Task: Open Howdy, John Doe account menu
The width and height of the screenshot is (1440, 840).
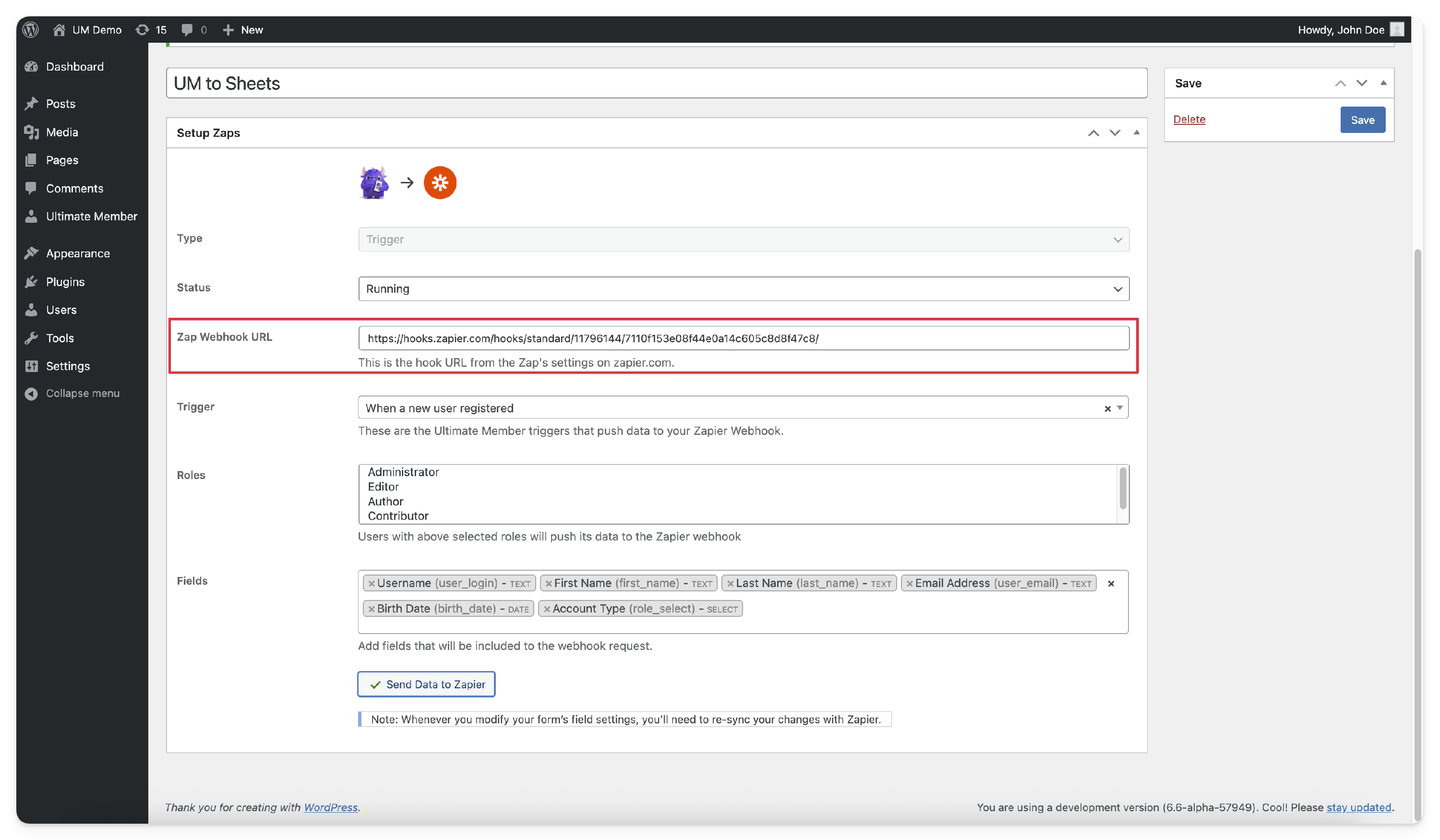Action: point(1350,30)
